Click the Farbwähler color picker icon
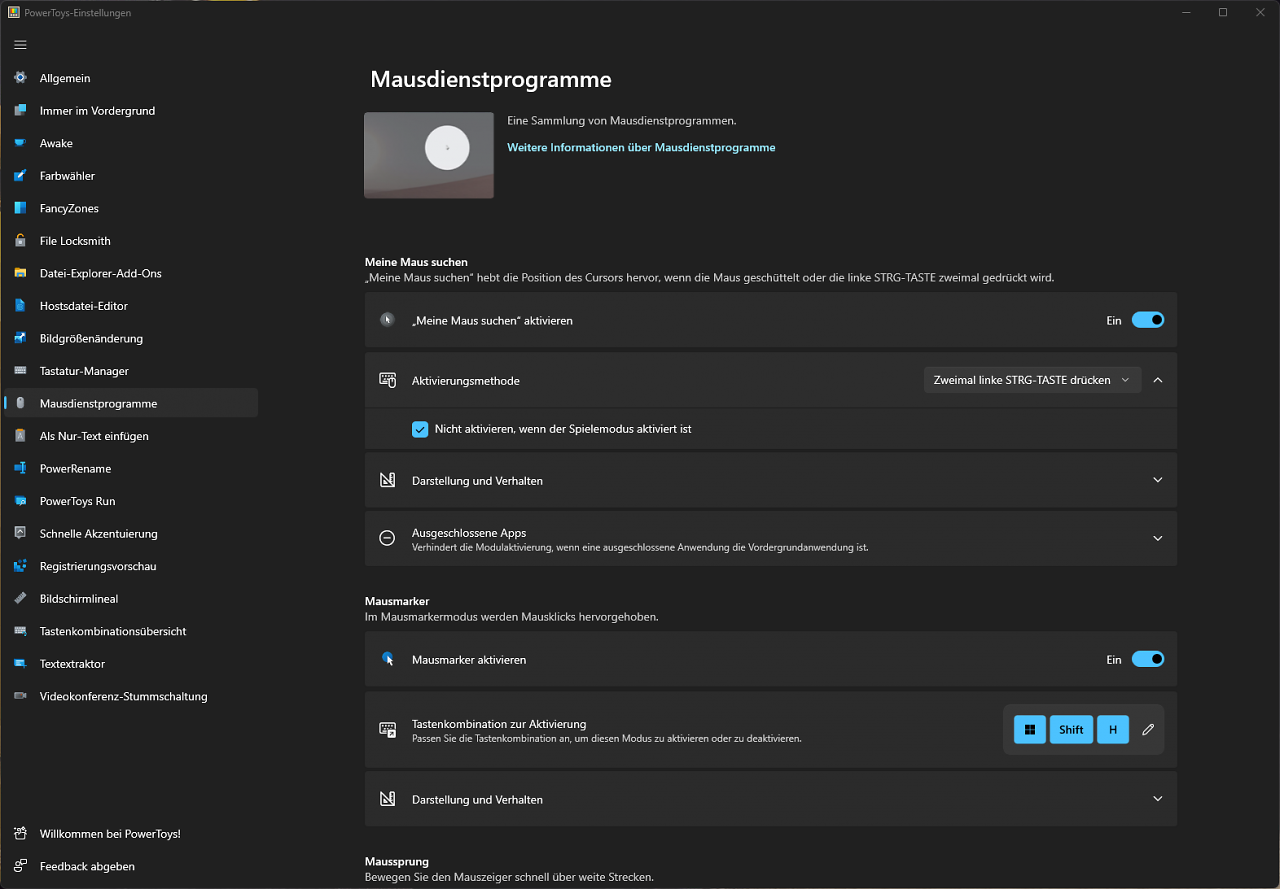 point(20,176)
